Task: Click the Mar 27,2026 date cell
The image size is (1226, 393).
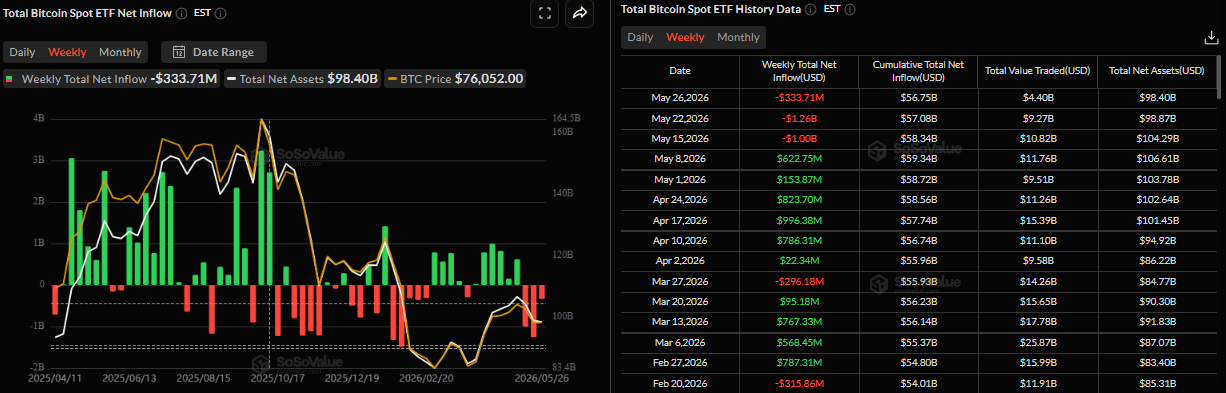Action: pos(680,281)
